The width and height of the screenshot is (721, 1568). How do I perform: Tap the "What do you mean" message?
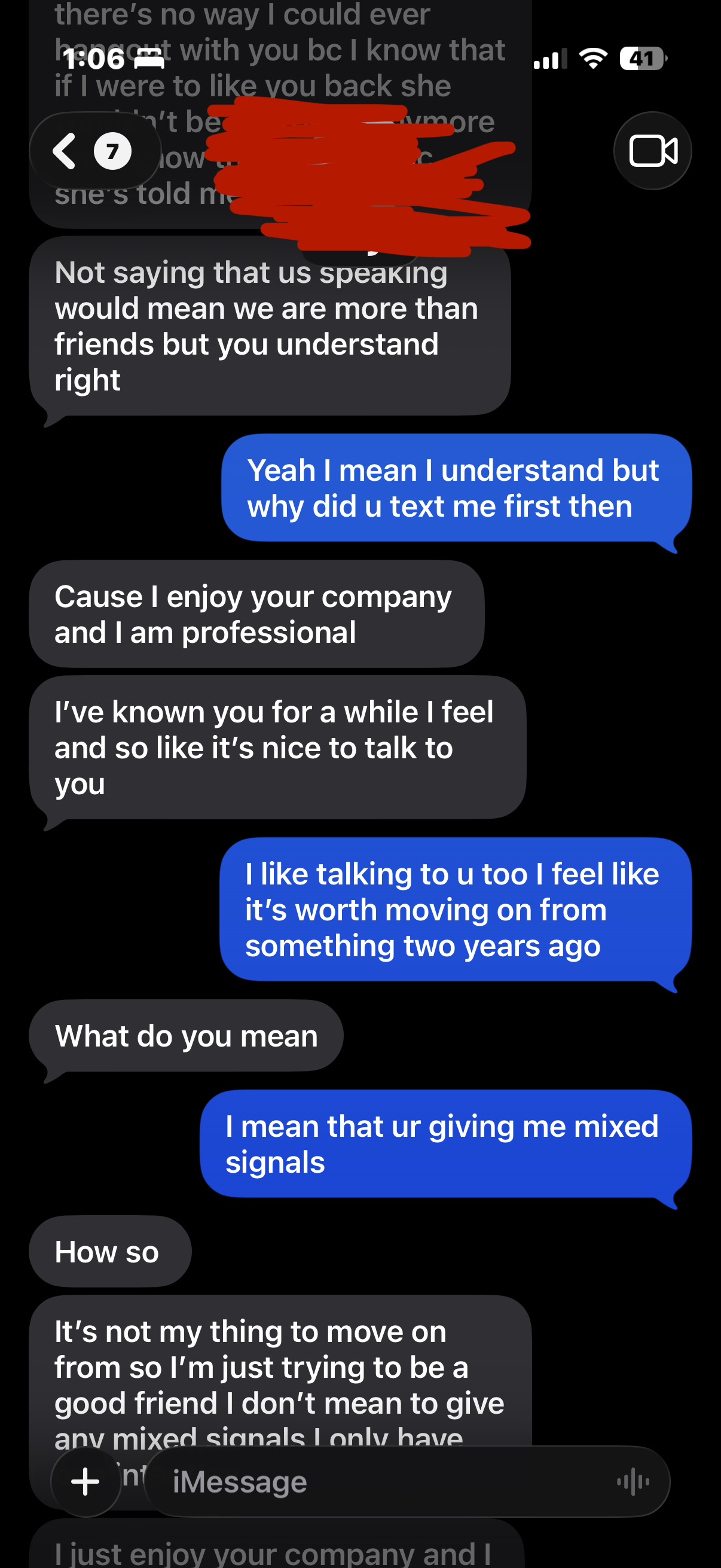(186, 1036)
